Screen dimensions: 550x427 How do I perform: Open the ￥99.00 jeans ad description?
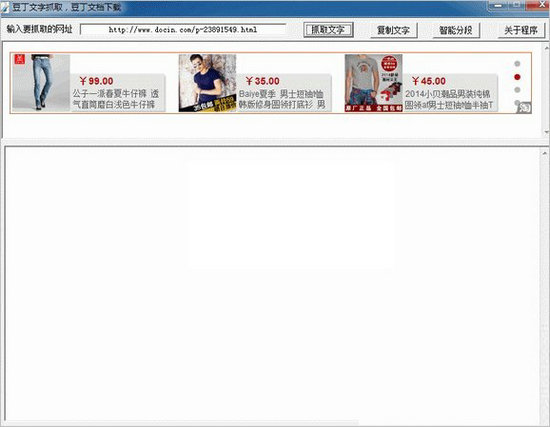click(x=116, y=99)
